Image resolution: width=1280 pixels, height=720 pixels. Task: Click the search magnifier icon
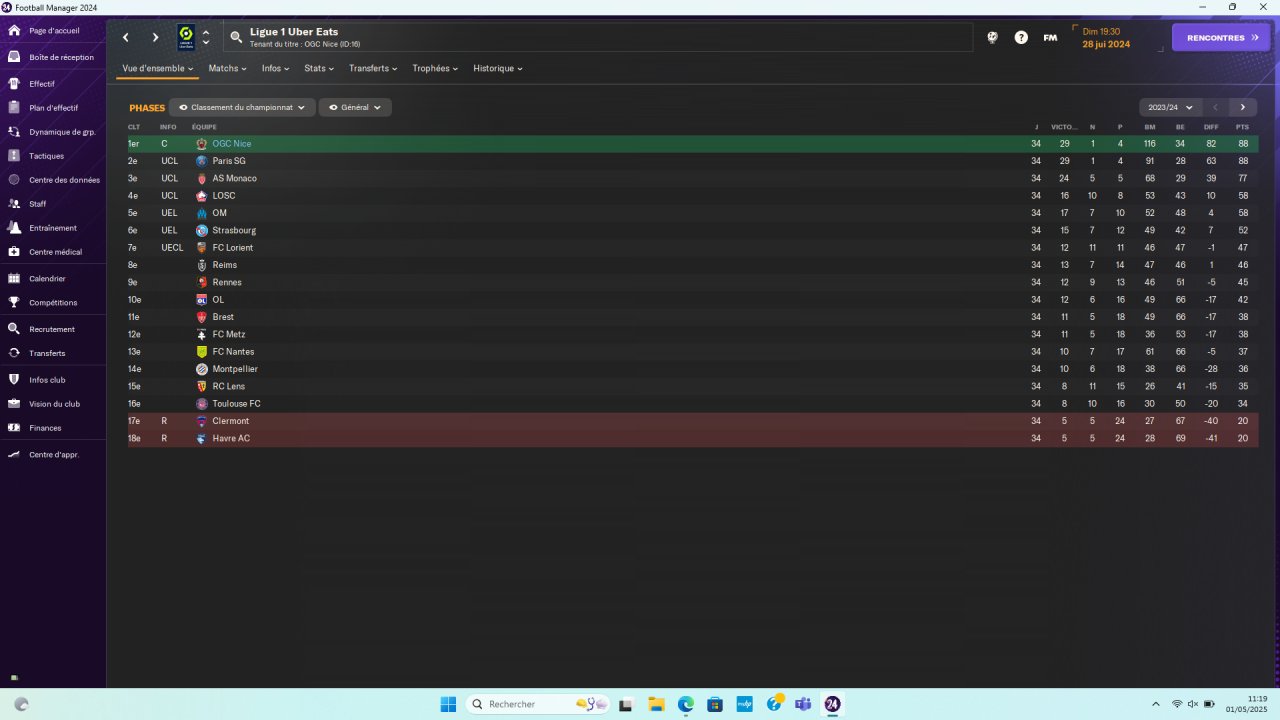(236, 38)
